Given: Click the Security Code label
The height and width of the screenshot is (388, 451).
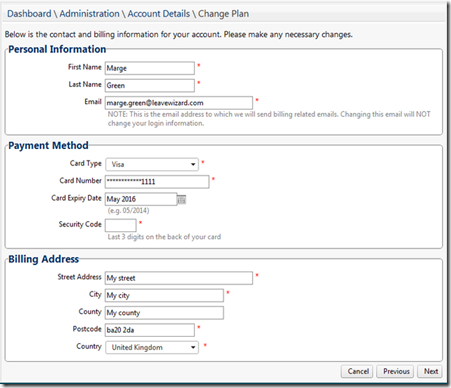Looking at the screenshot, I should click(80, 224).
